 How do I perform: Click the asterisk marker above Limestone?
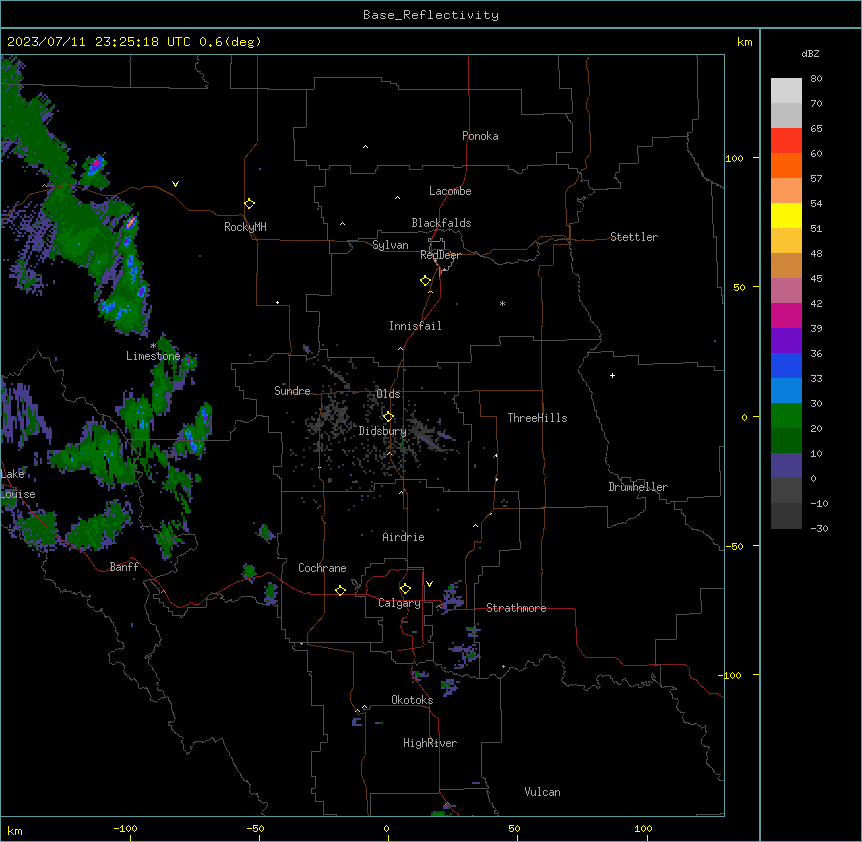[x=153, y=346]
